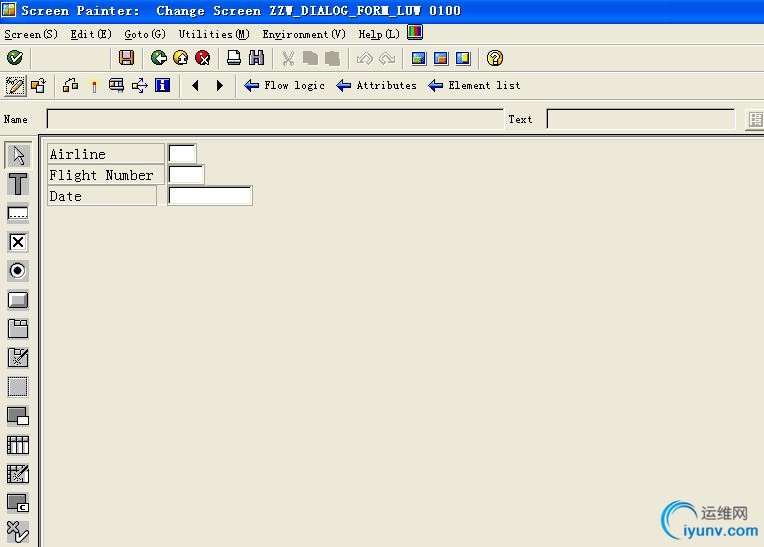Select the Flight Number label
Screen dimensions: 764x547
pyautogui.click(x=106, y=174)
